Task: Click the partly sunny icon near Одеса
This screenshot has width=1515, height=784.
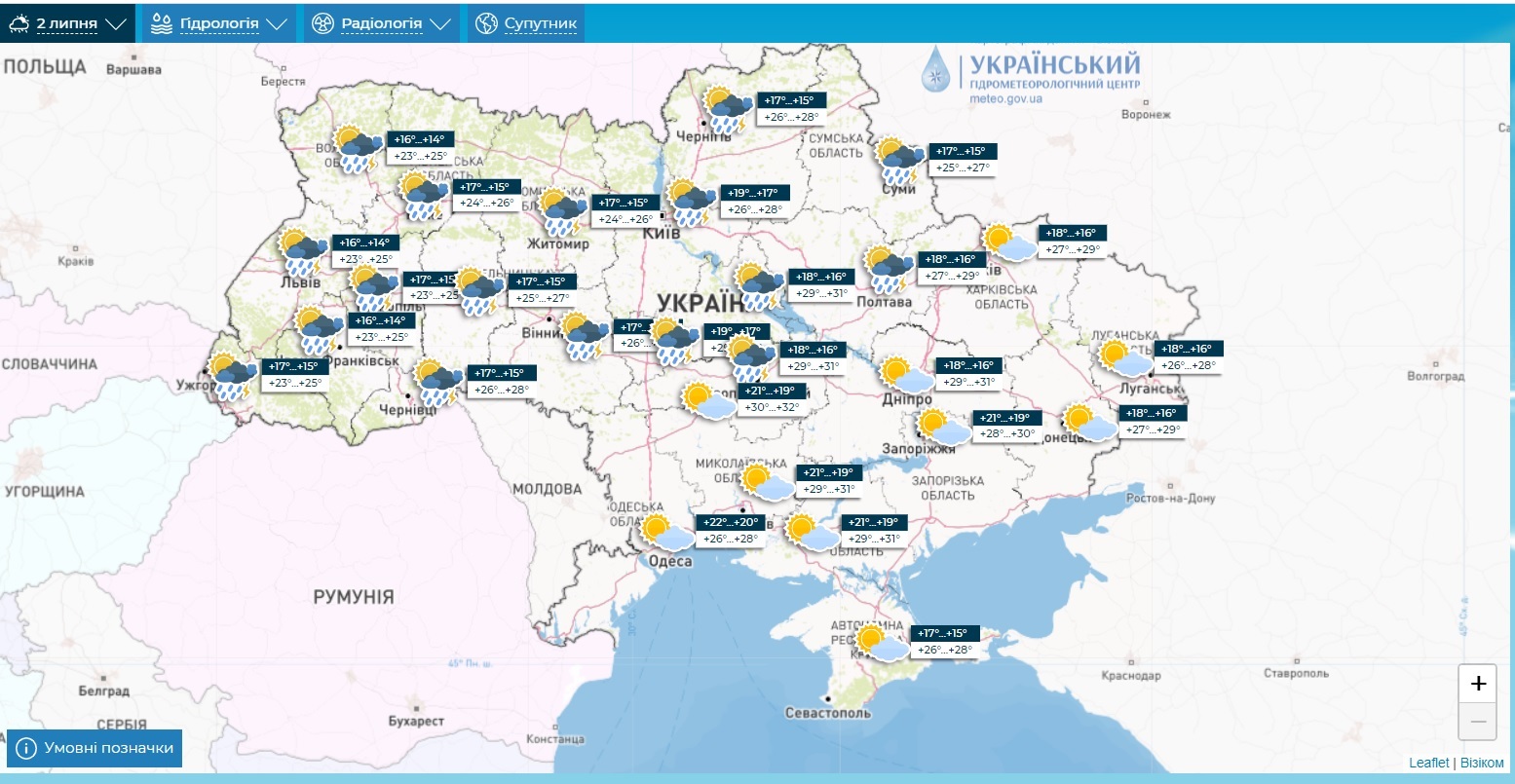Action: click(667, 533)
